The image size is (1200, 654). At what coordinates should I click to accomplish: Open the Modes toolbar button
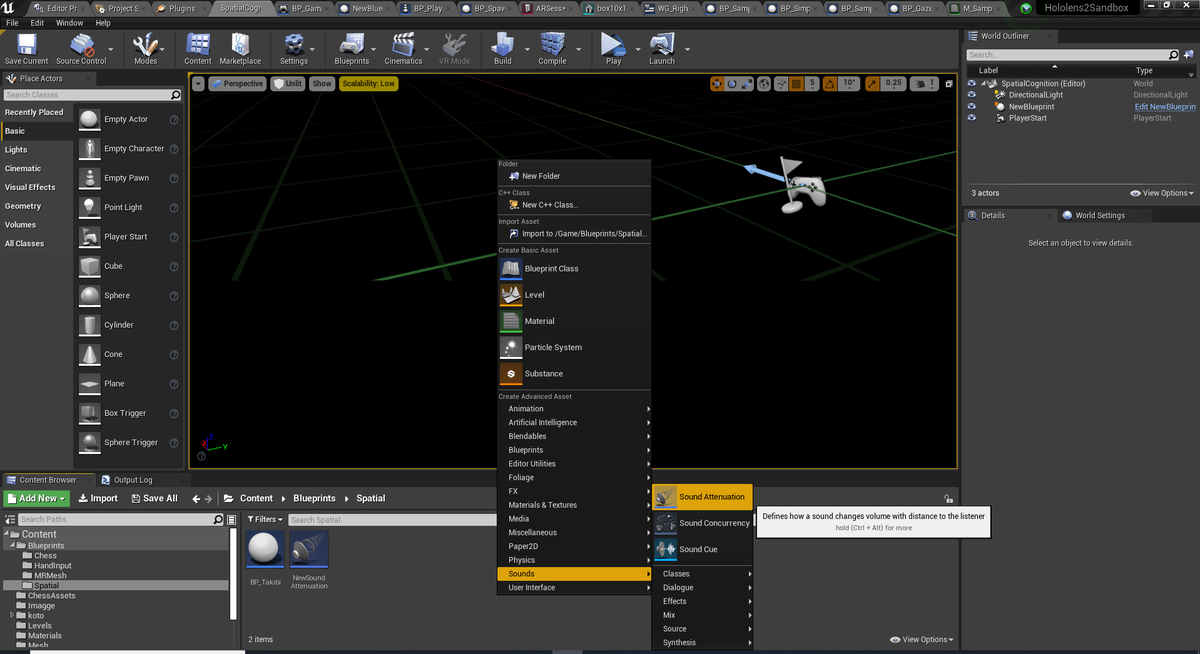click(x=145, y=48)
